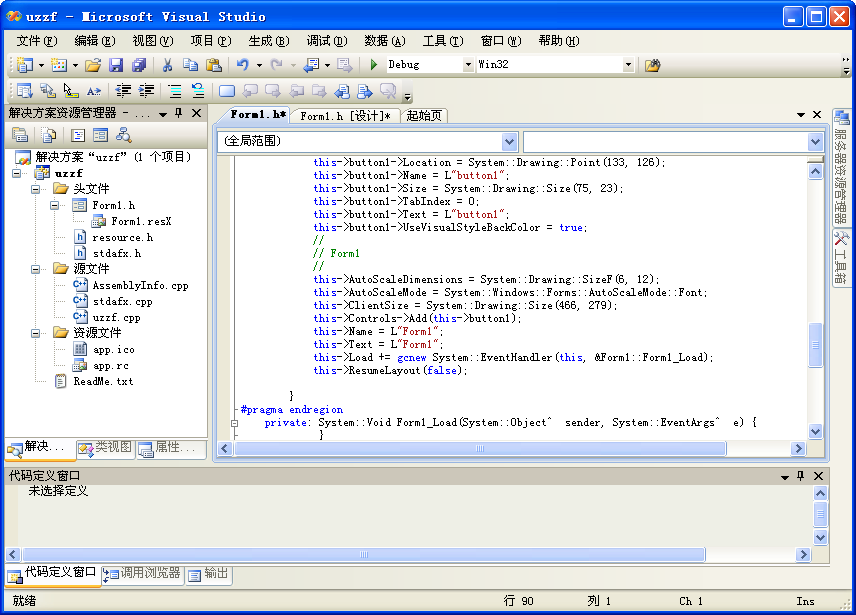Toggle auto-hide pin on Solution Explorer panel
The height and width of the screenshot is (615, 856).
point(179,113)
